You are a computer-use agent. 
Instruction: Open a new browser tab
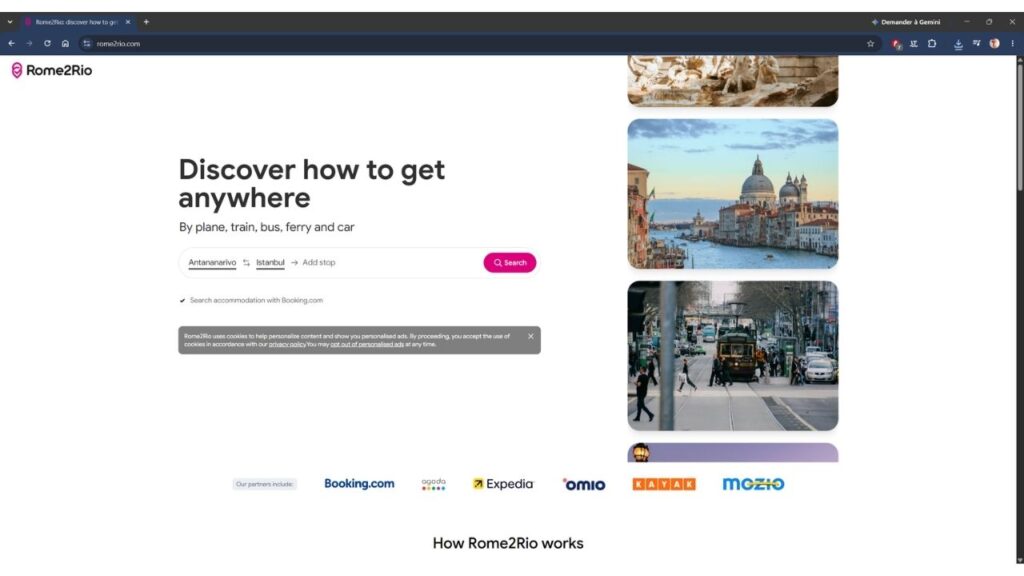pos(146,22)
